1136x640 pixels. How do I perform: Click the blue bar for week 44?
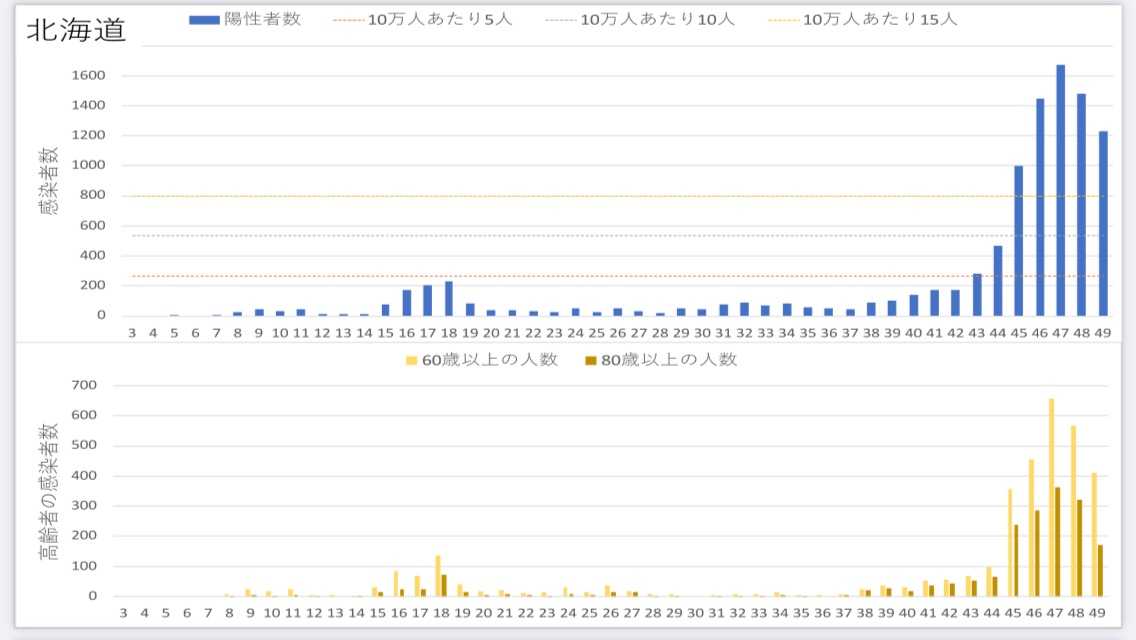click(x=998, y=280)
